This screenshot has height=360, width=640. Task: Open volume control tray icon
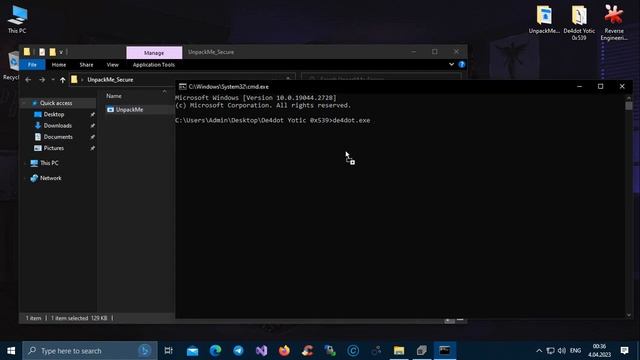click(562, 351)
